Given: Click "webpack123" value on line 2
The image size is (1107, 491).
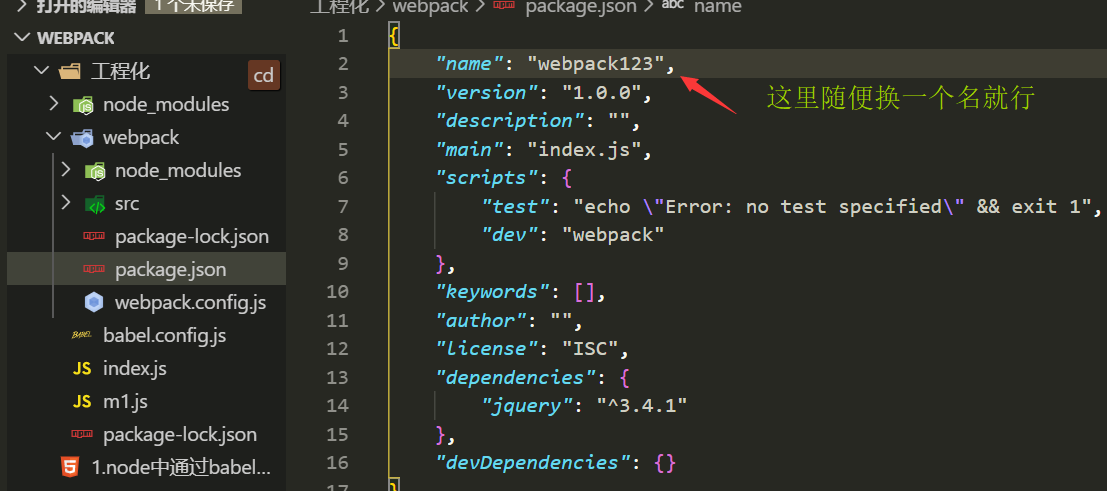Looking at the screenshot, I should [596, 64].
